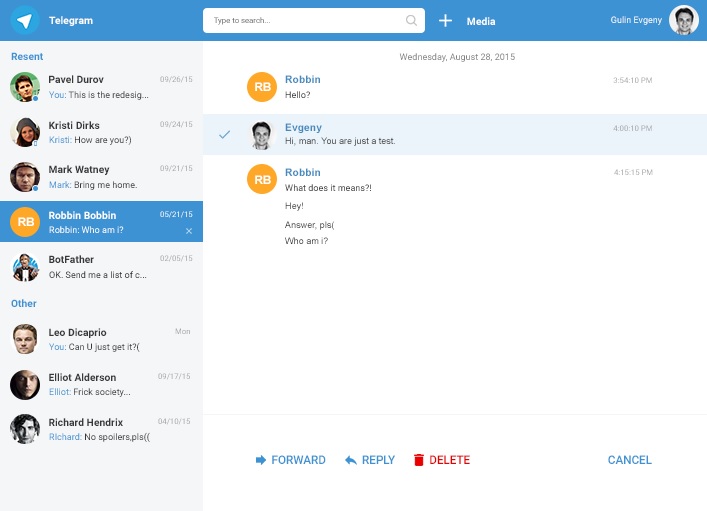
Task: Click Robbin sender name above 'What does it means?!'
Action: 303,172
